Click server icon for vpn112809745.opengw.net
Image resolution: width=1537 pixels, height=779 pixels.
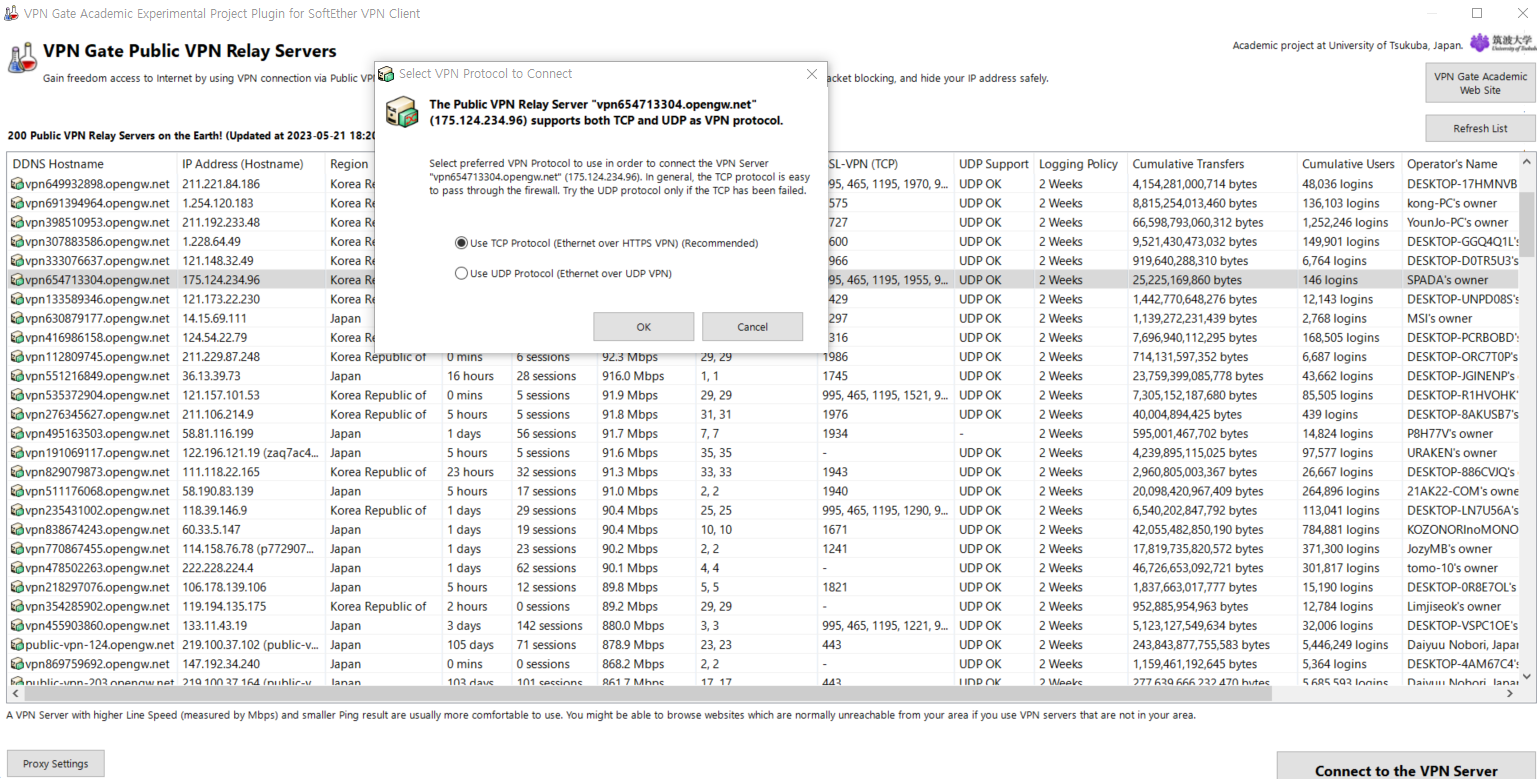click(x=17, y=357)
